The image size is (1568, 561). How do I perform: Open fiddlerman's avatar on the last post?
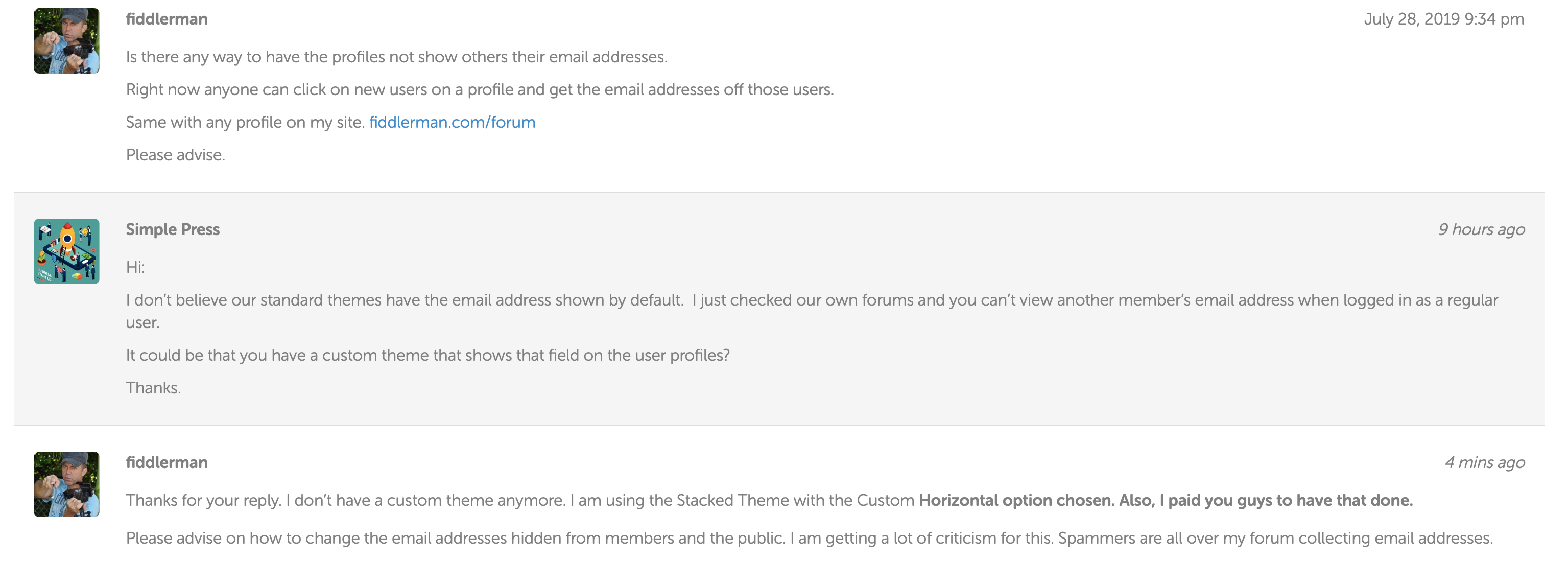(66, 484)
